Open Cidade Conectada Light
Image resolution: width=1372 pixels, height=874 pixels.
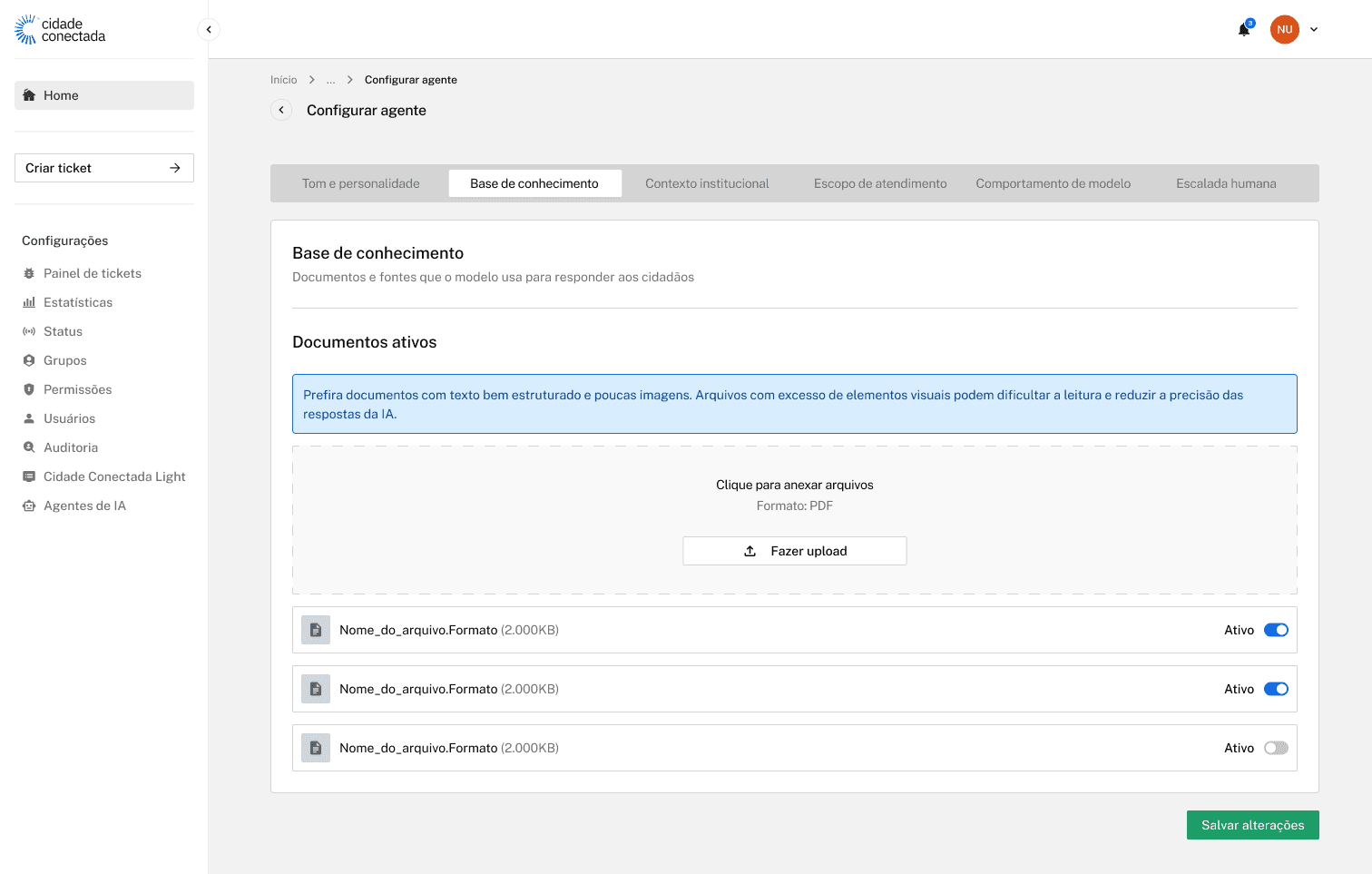click(x=104, y=476)
